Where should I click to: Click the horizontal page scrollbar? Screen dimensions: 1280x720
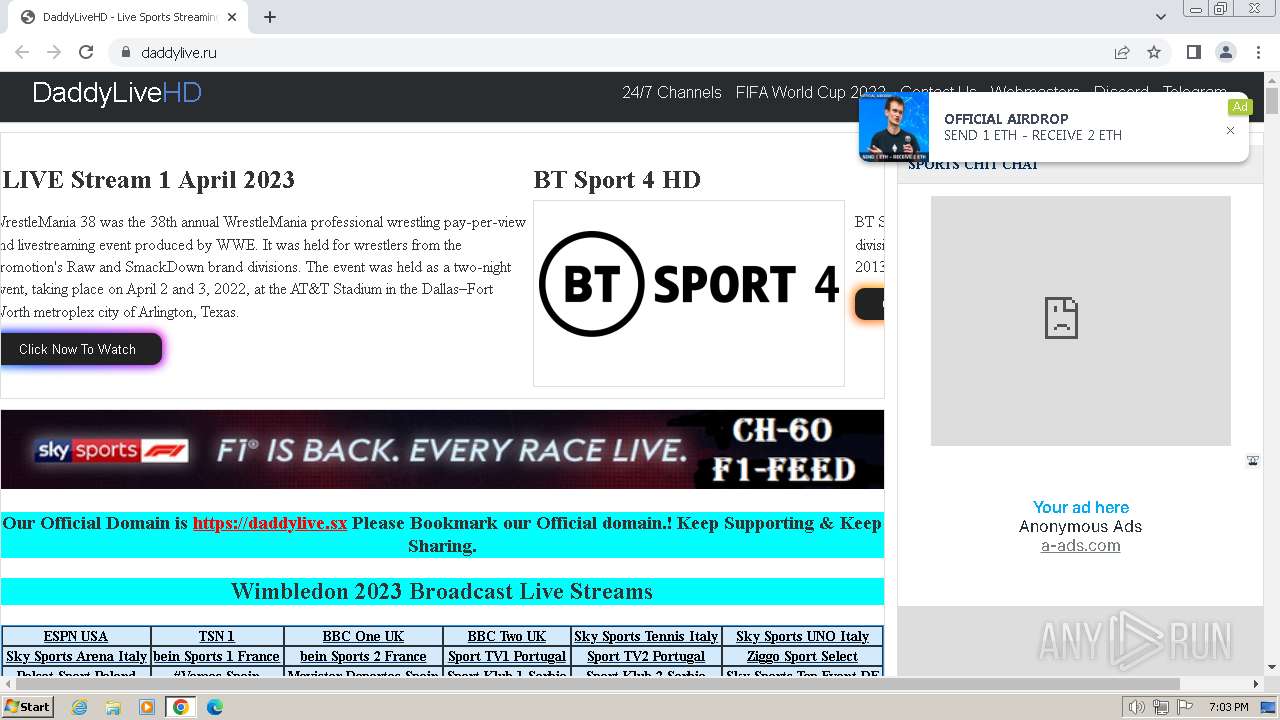pyautogui.click(x=597, y=684)
